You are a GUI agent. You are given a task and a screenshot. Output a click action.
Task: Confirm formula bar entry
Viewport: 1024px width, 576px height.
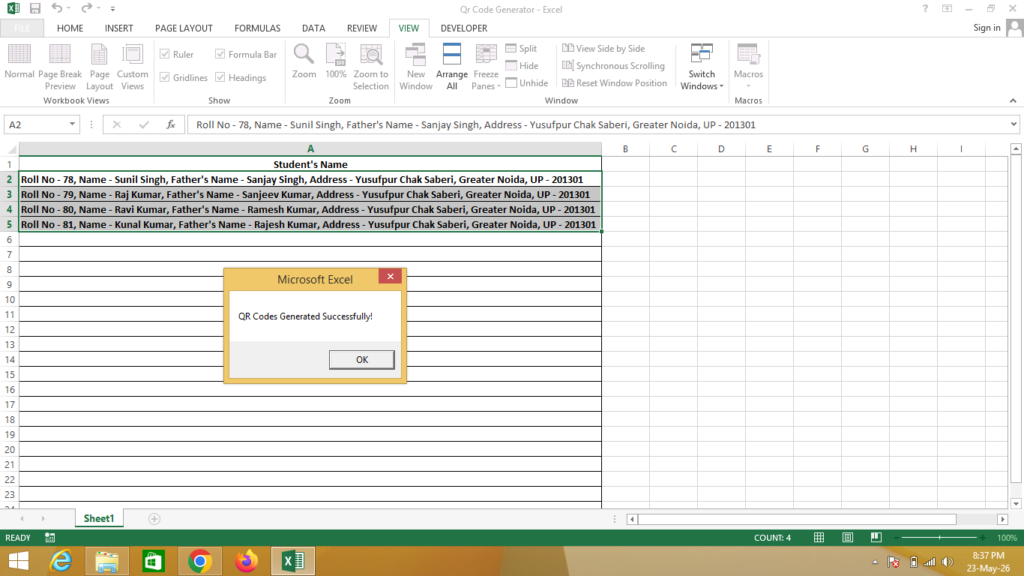point(144,124)
